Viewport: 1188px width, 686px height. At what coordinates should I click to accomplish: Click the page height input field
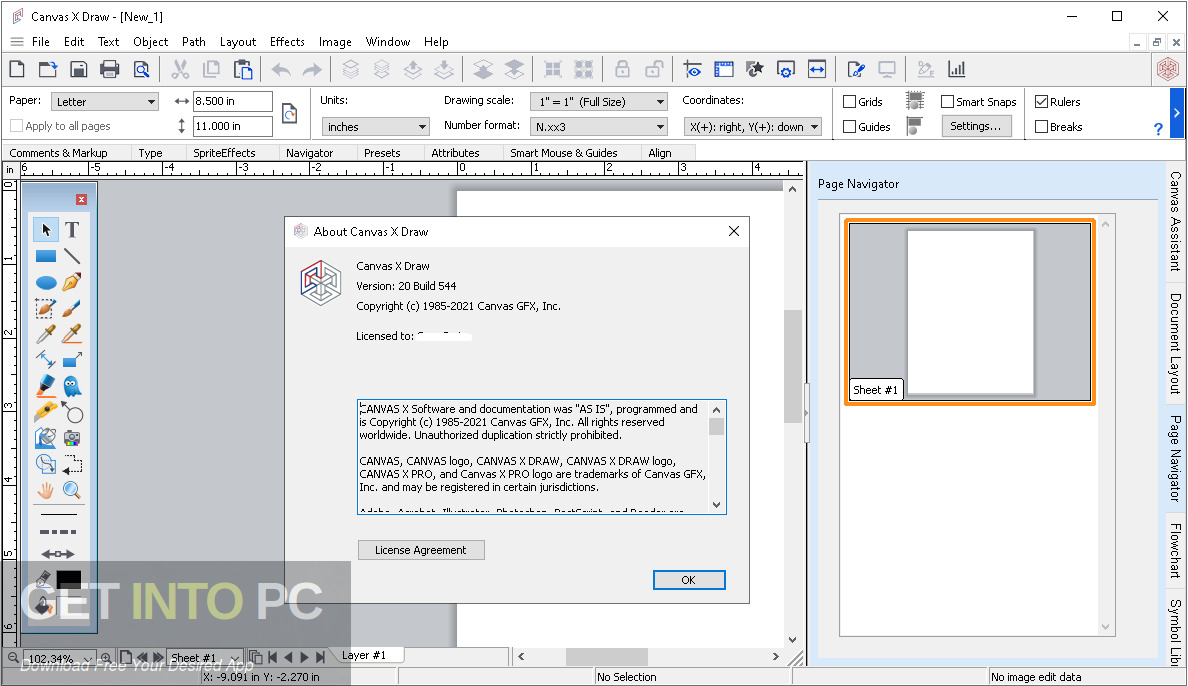[232, 126]
